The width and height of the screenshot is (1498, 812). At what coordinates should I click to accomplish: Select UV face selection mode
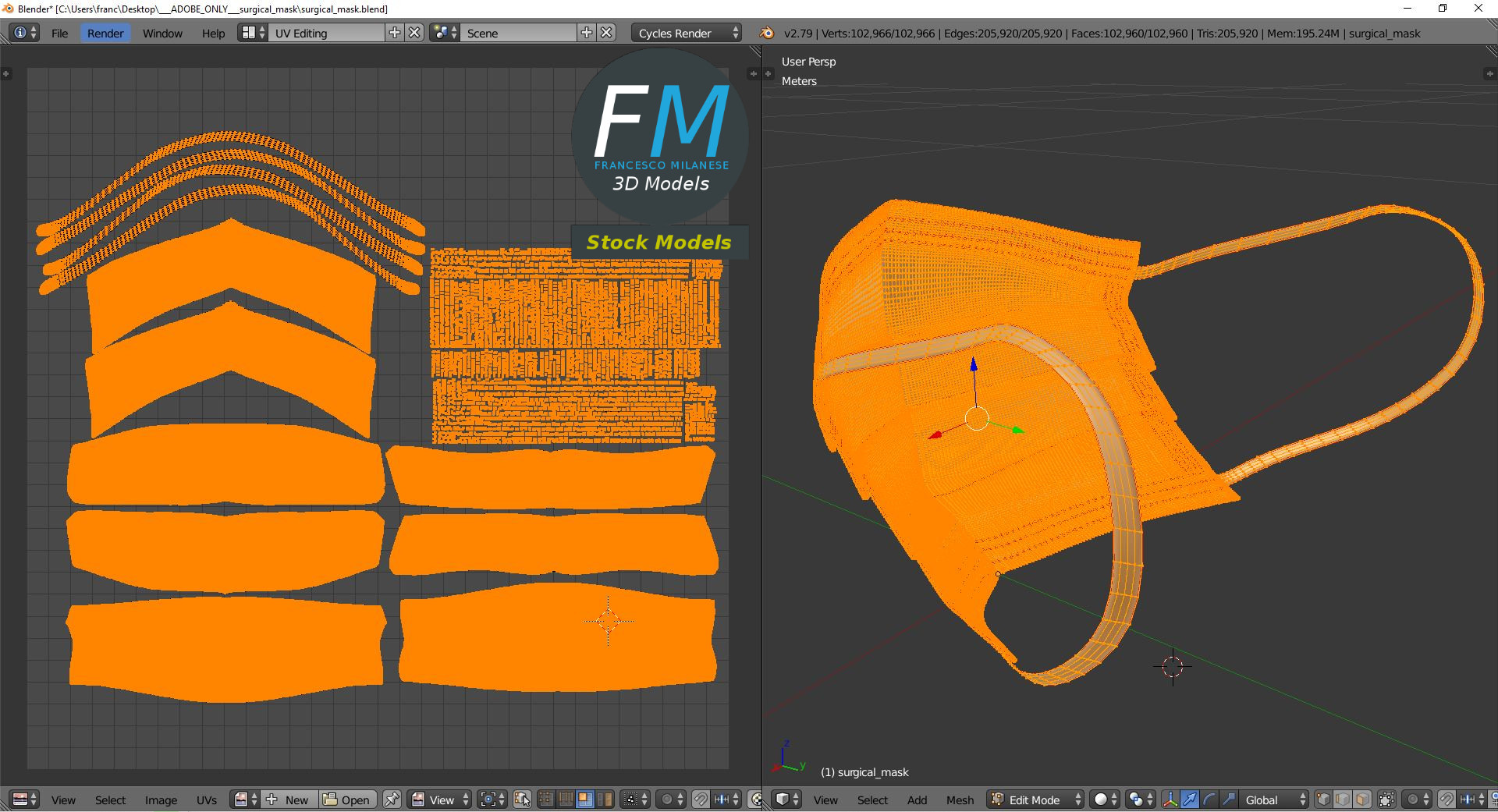[585, 800]
